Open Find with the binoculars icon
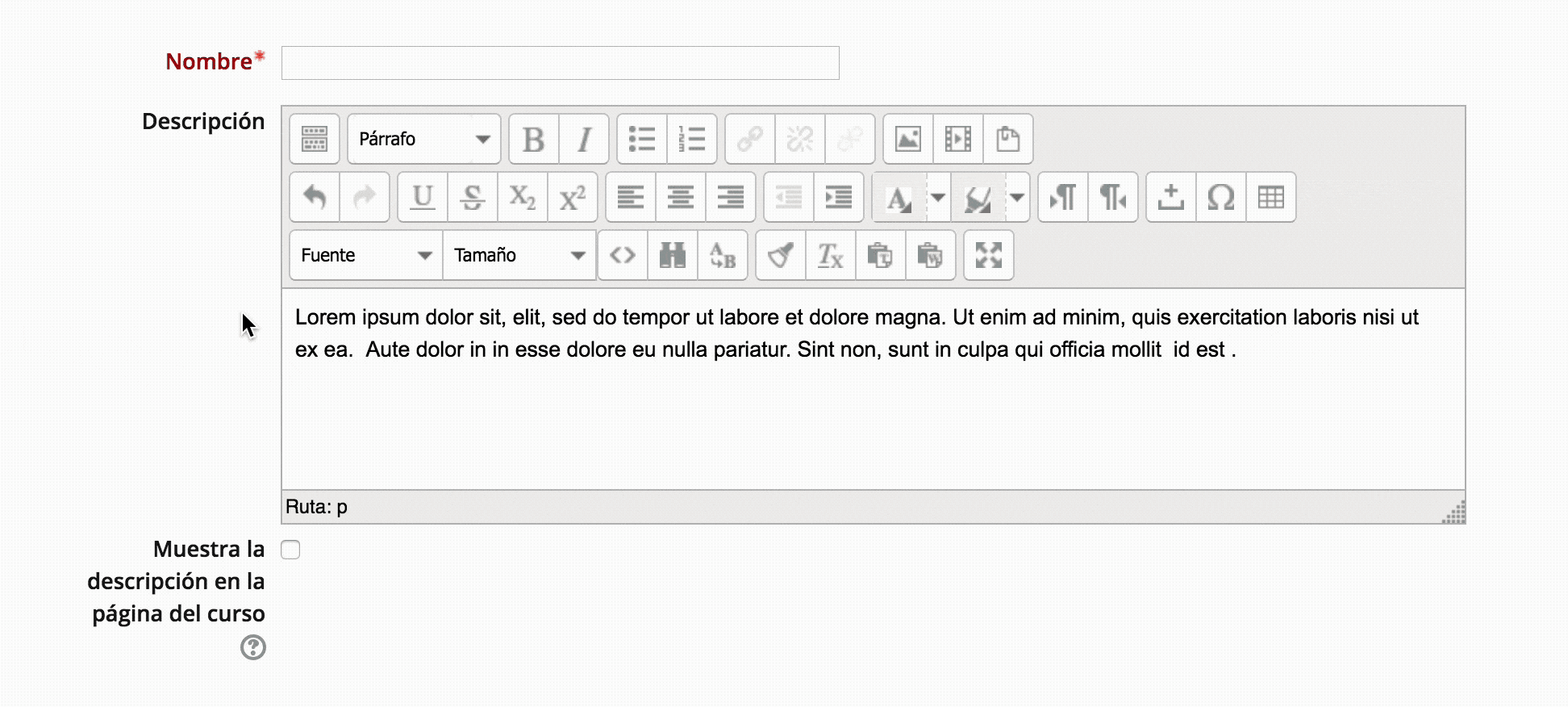This screenshot has width=1568, height=707. click(672, 256)
